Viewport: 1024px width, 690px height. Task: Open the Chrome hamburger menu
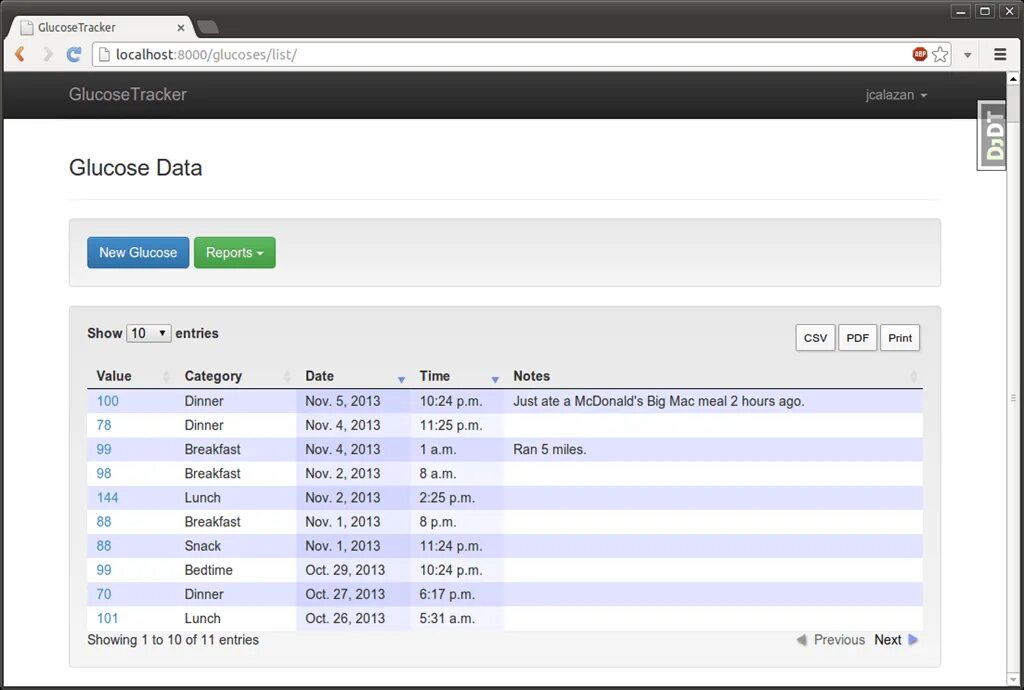pyautogui.click(x=1000, y=54)
